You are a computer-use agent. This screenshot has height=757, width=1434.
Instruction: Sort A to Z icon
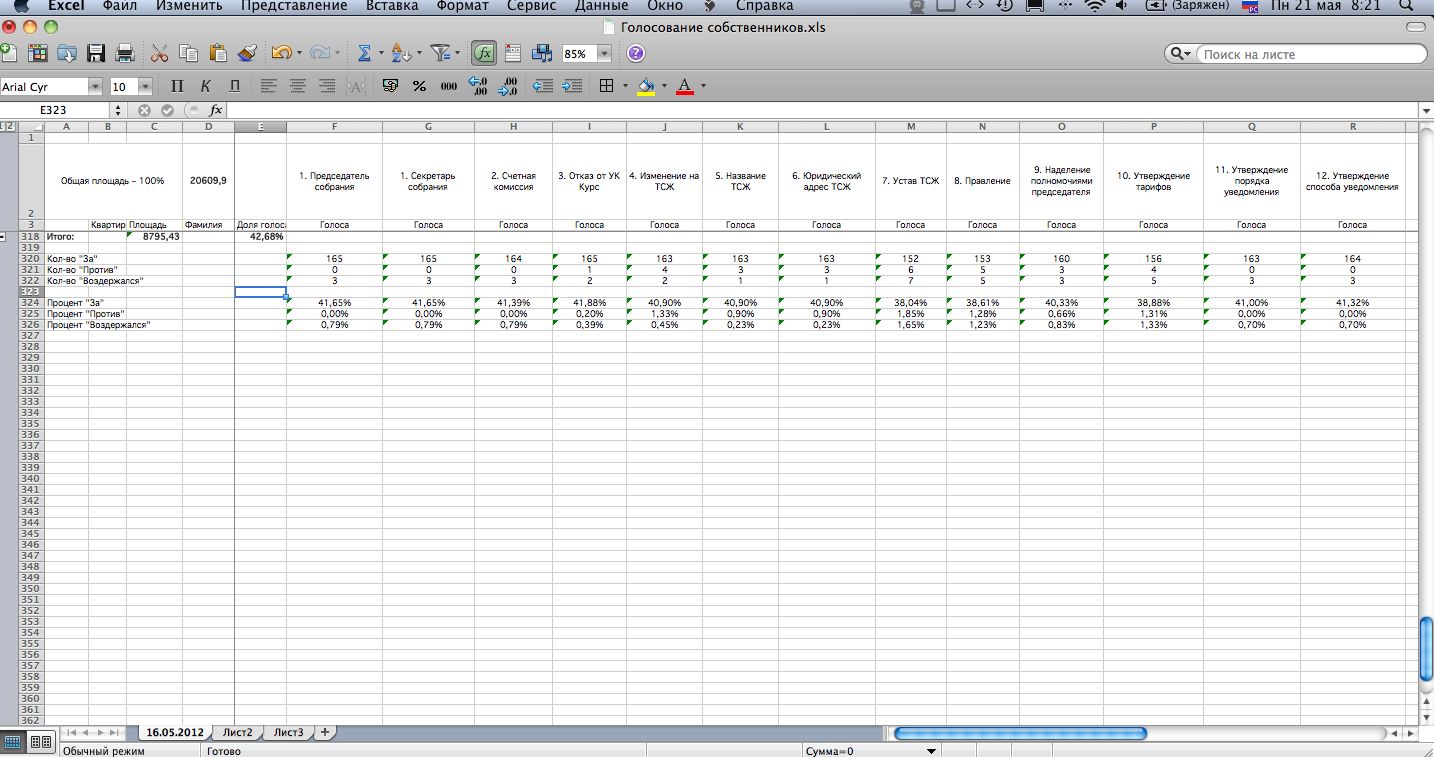coord(401,53)
